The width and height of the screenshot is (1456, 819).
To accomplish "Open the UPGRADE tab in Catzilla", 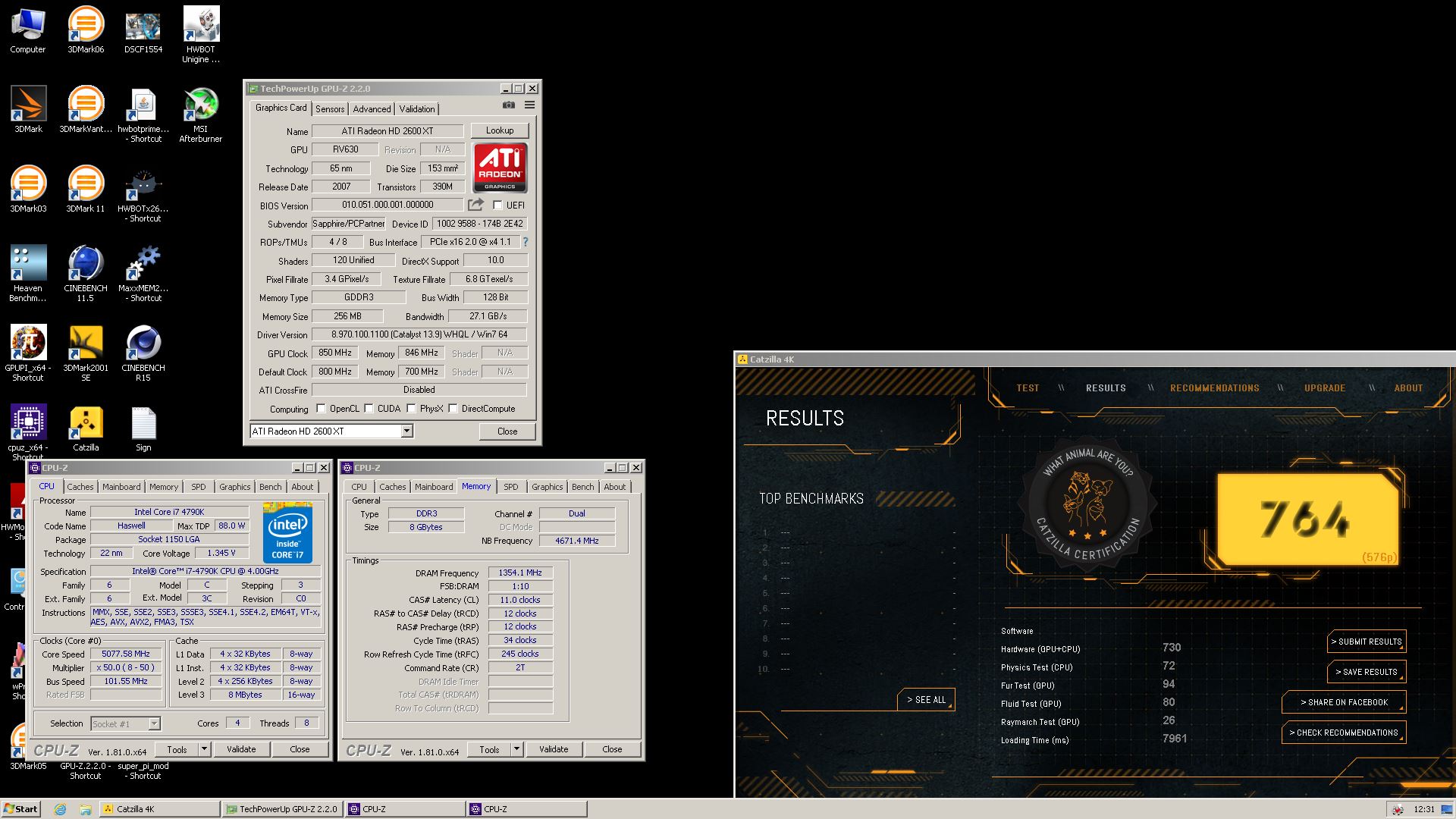I will [x=1325, y=388].
